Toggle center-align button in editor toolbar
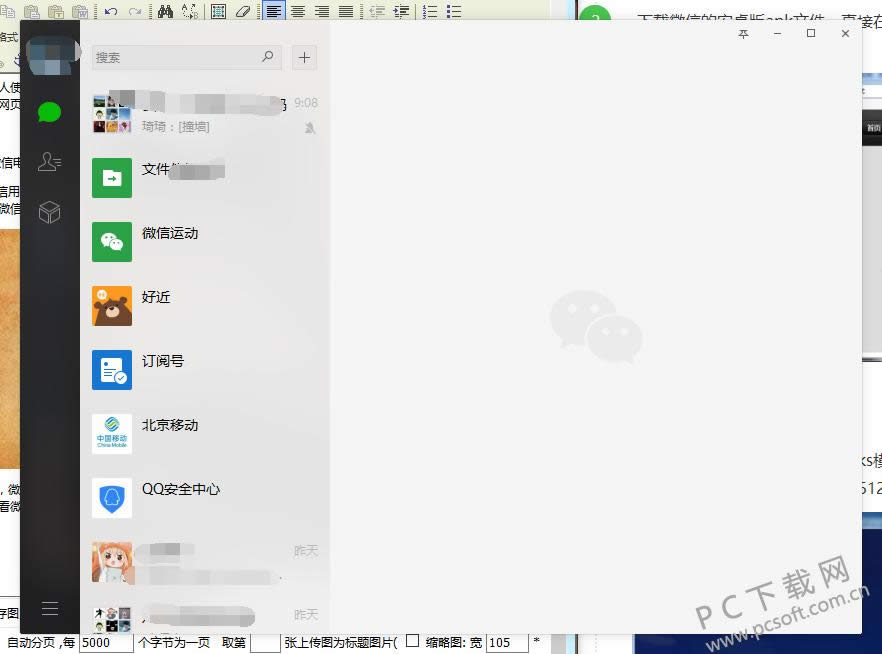 click(x=297, y=12)
